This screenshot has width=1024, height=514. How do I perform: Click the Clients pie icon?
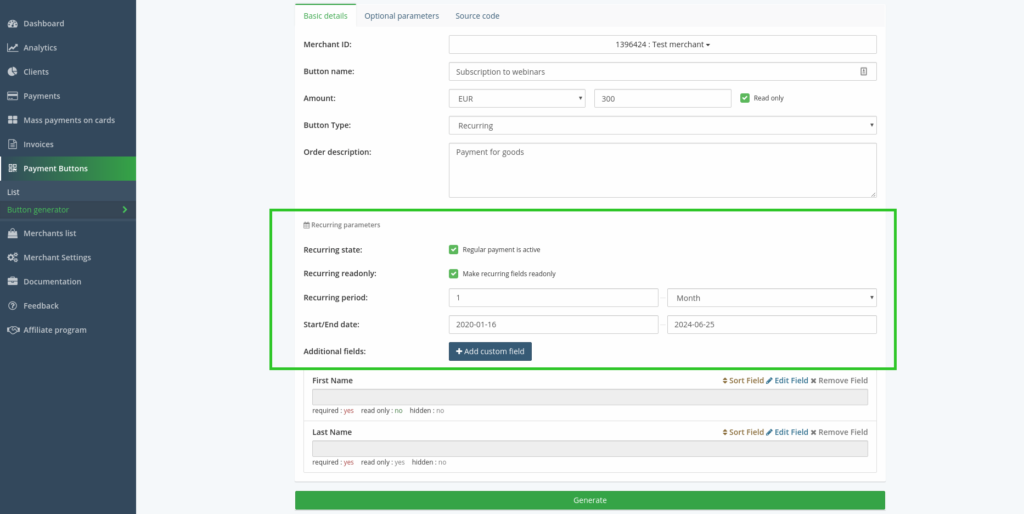pyautogui.click(x=12, y=72)
